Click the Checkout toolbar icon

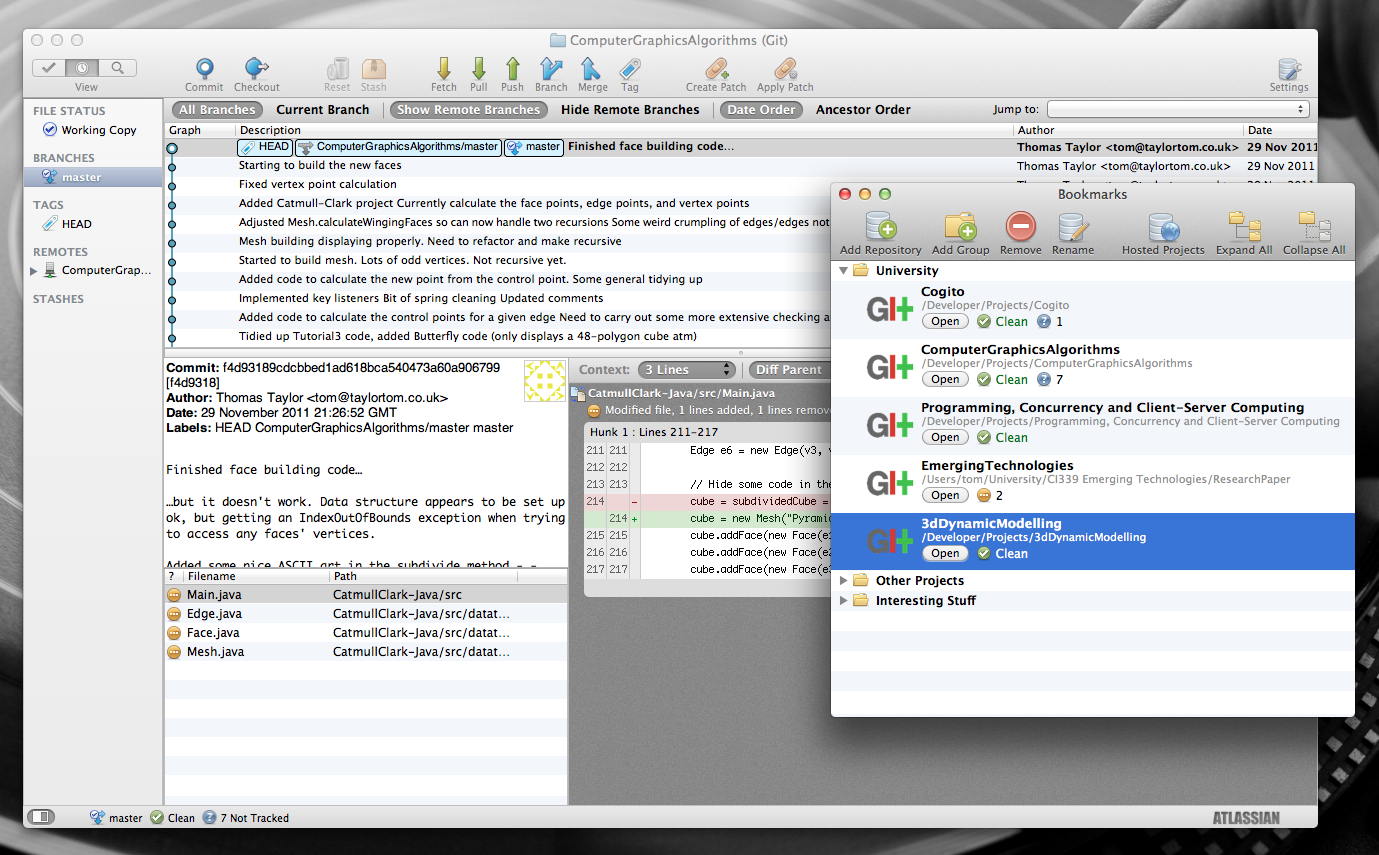(x=257, y=68)
